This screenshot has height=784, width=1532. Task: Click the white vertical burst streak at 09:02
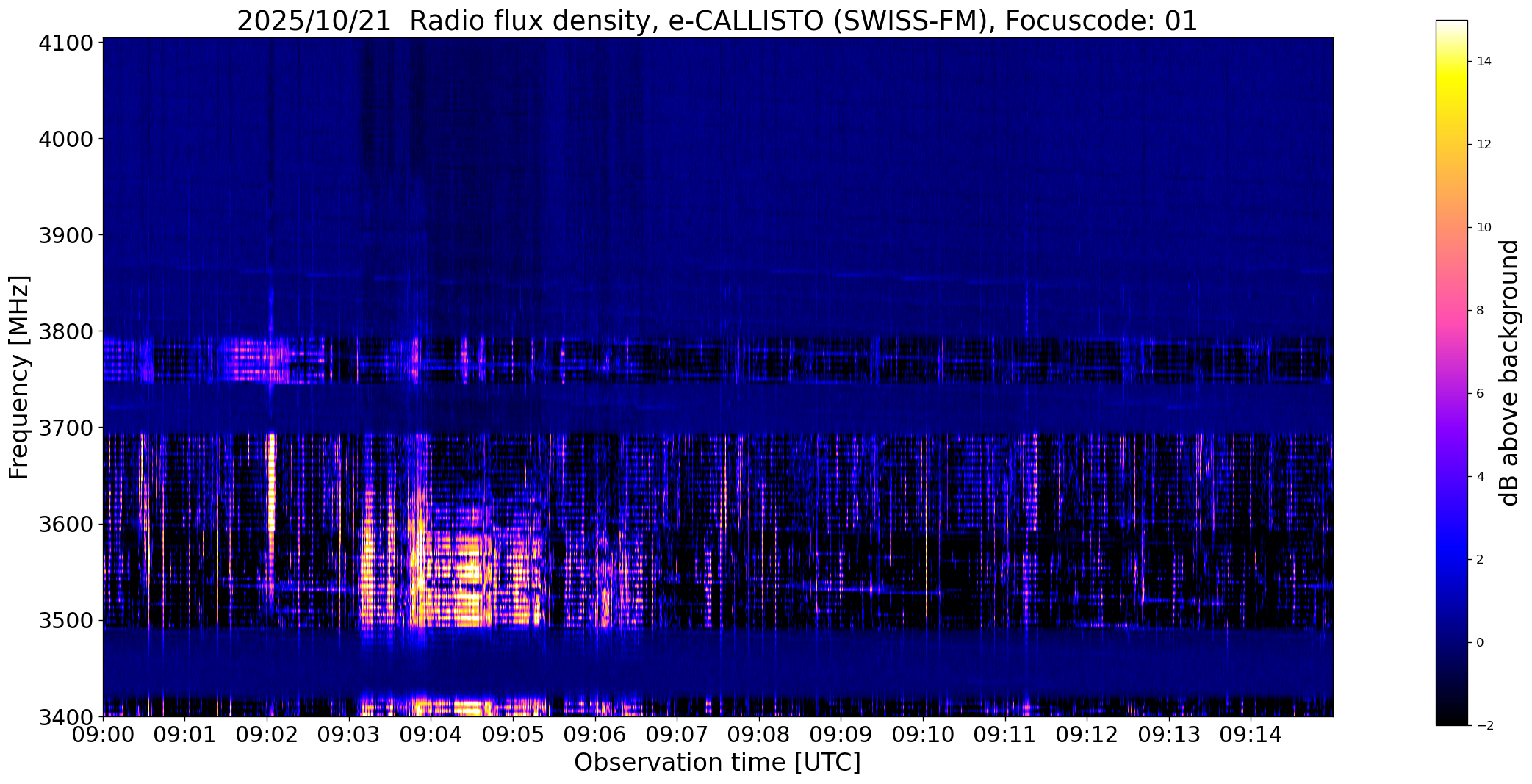coord(272,481)
